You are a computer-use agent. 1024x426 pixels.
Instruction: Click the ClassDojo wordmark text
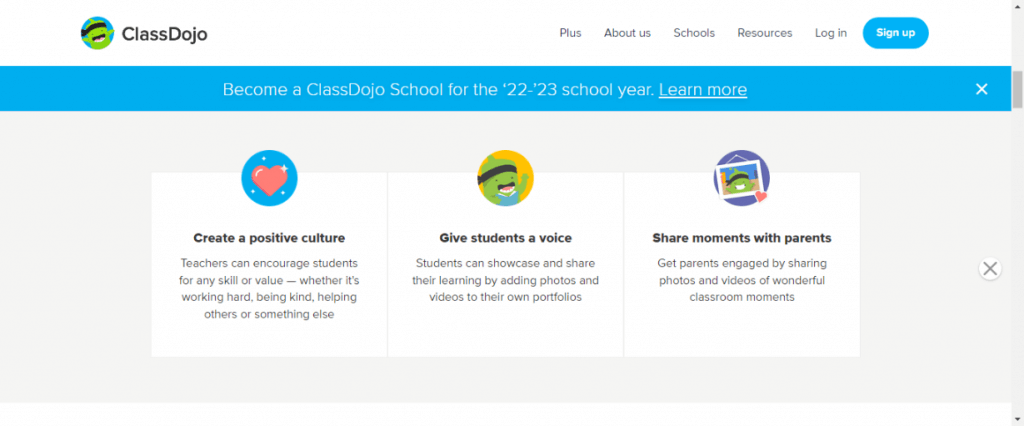click(165, 34)
